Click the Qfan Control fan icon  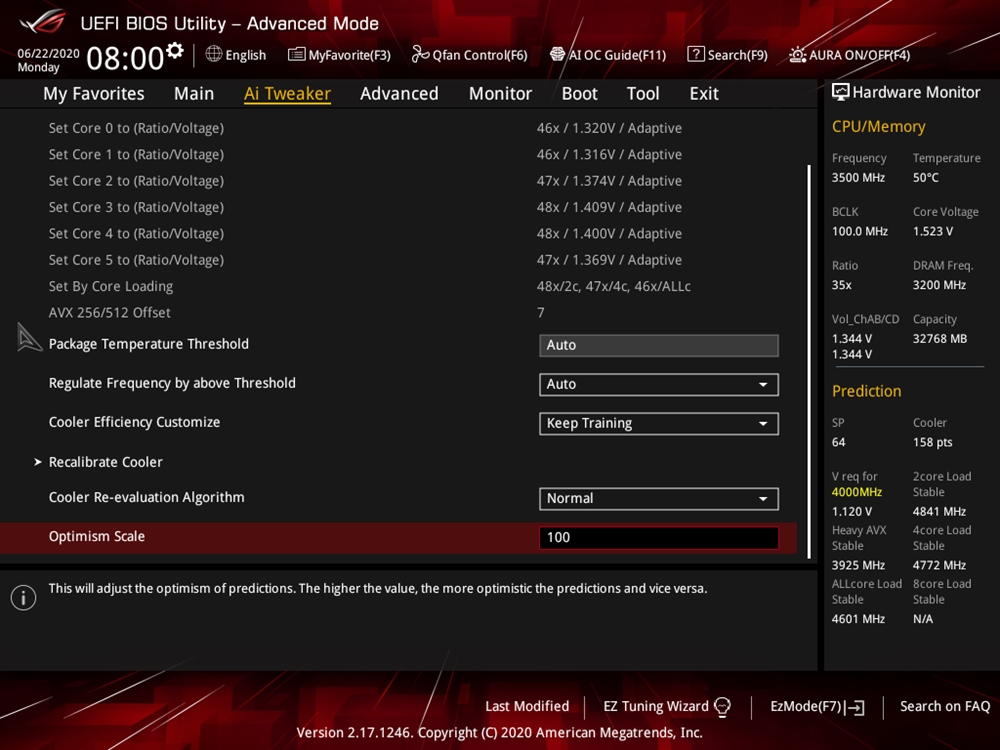420,55
